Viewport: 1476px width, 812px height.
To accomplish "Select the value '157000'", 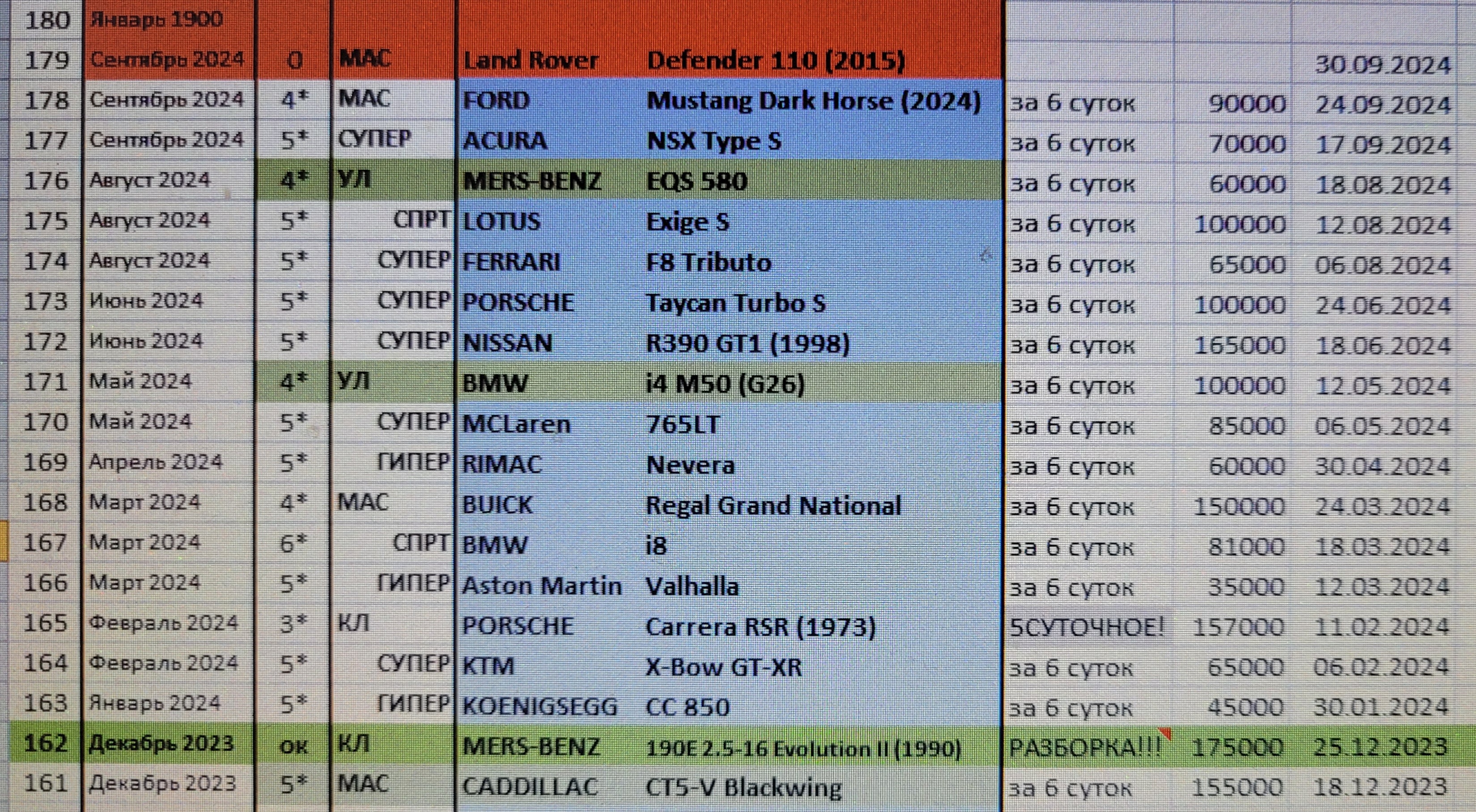I will (1233, 627).
